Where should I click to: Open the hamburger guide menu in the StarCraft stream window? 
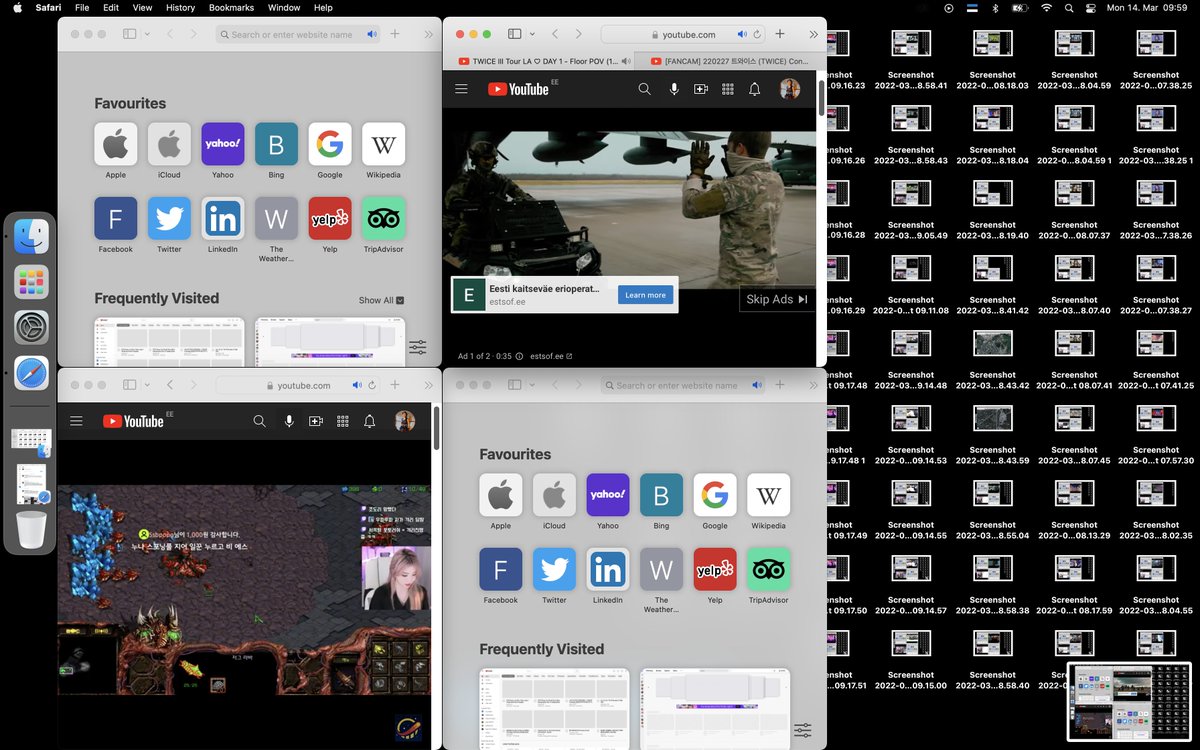point(76,422)
